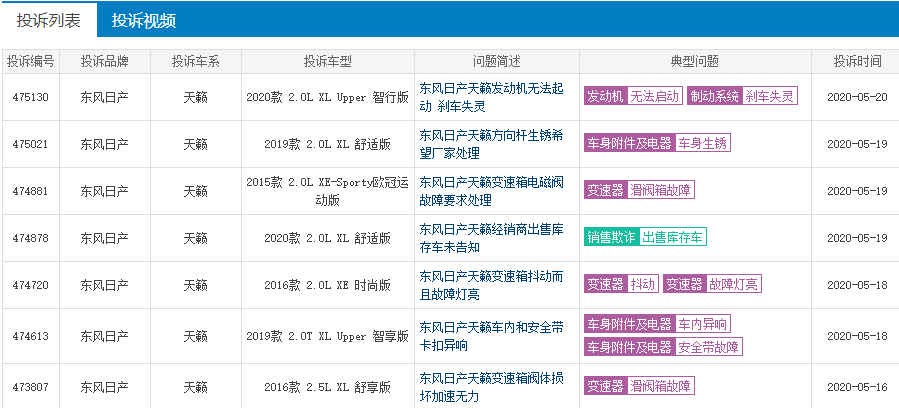Viewport: 899px width, 408px height.
Task: Select complaint number 473807
Action: pyautogui.click(x=30, y=387)
